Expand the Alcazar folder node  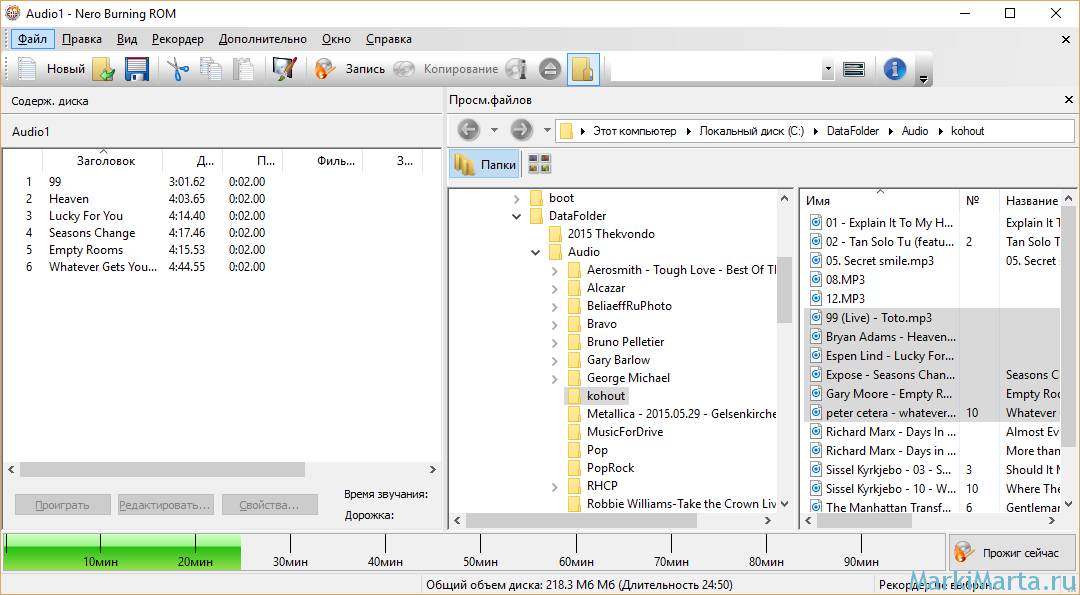[554, 289]
